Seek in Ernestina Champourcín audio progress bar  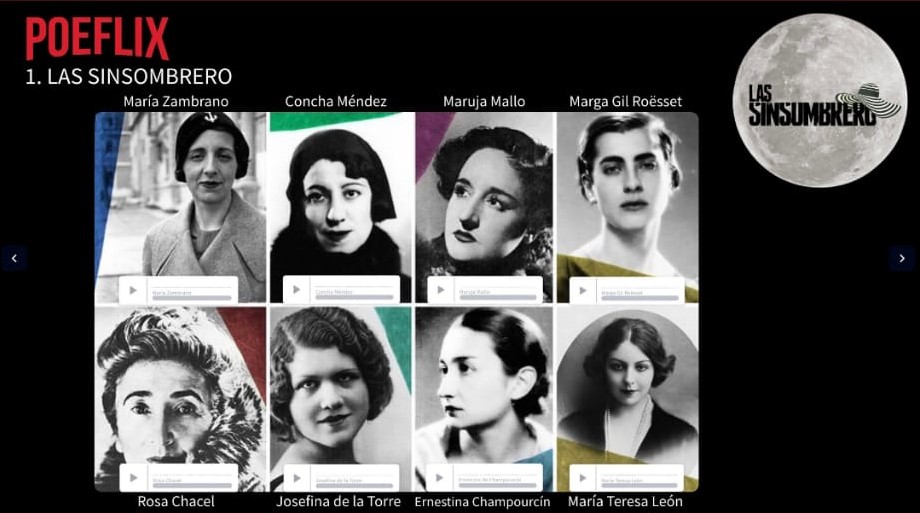tap(498, 485)
